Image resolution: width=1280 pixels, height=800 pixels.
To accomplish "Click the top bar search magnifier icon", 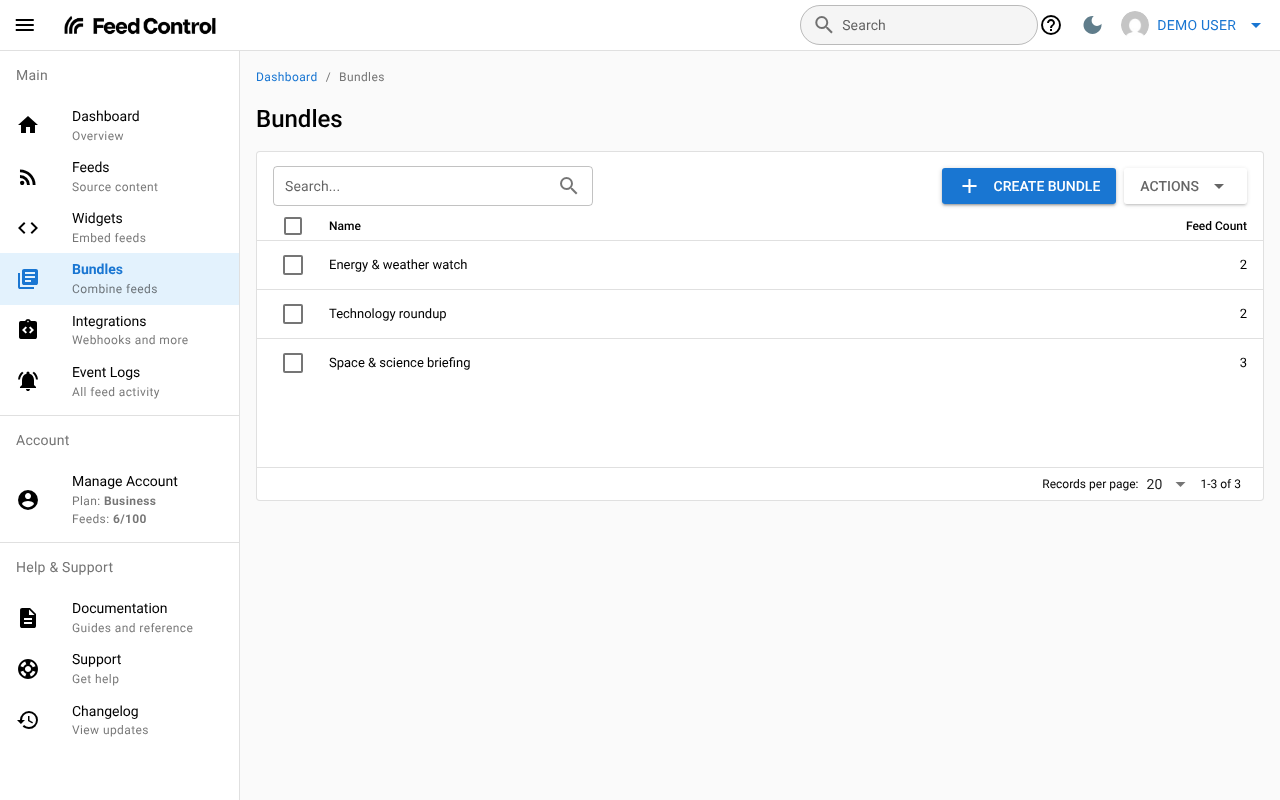I will [824, 25].
